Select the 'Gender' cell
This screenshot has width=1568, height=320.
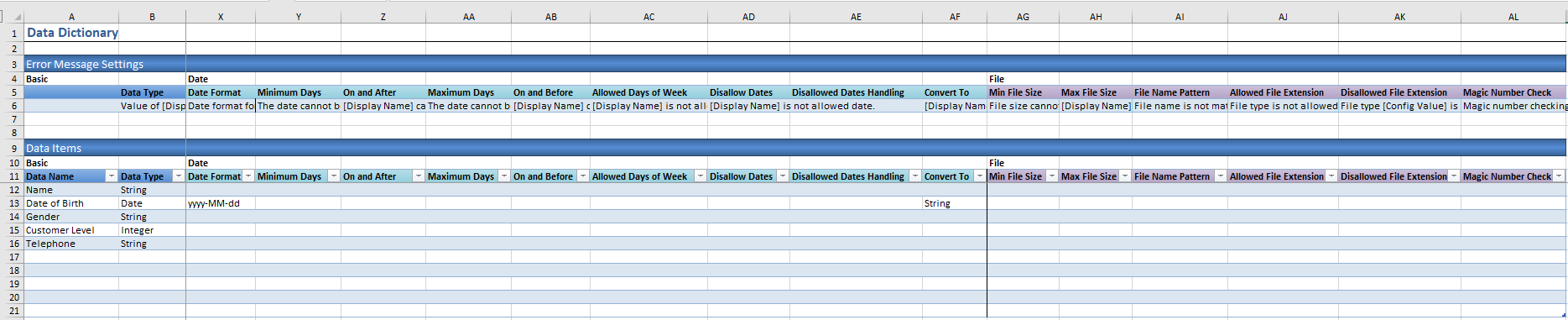[71, 217]
